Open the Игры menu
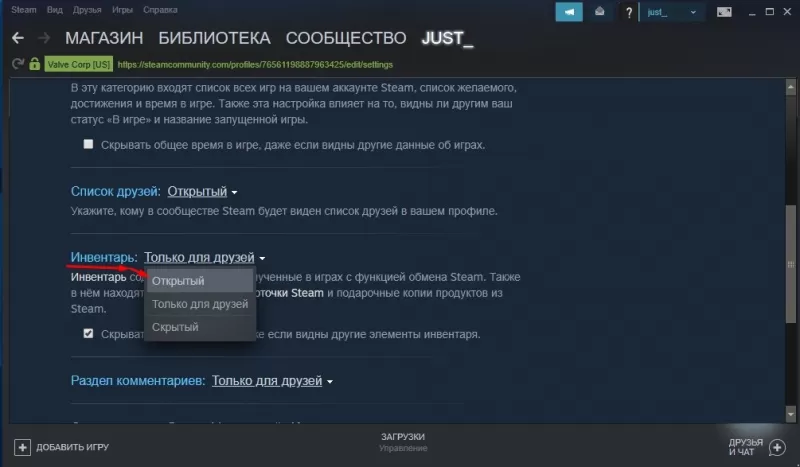 click(x=122, y=10)
